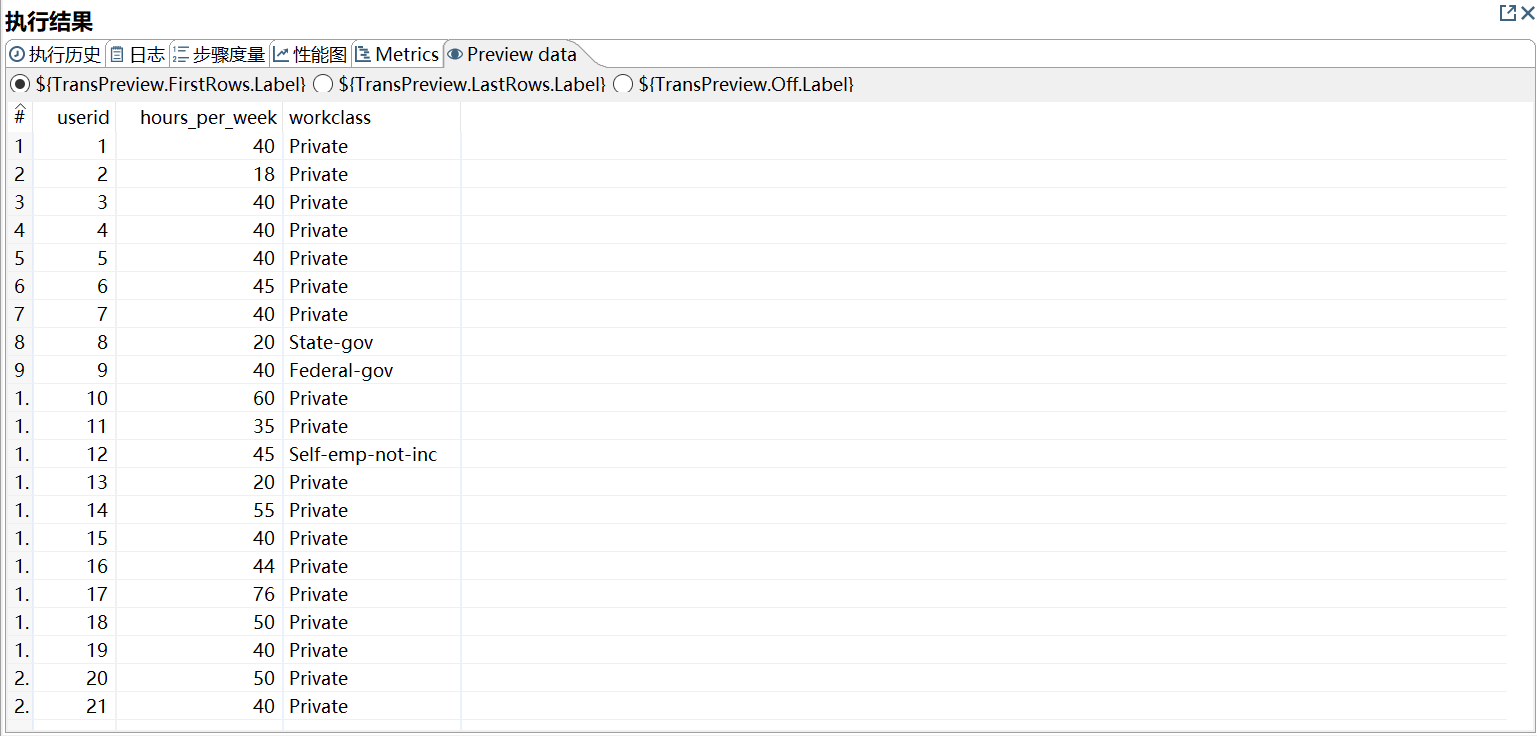Select the Preview data tab

coord(512,54)
